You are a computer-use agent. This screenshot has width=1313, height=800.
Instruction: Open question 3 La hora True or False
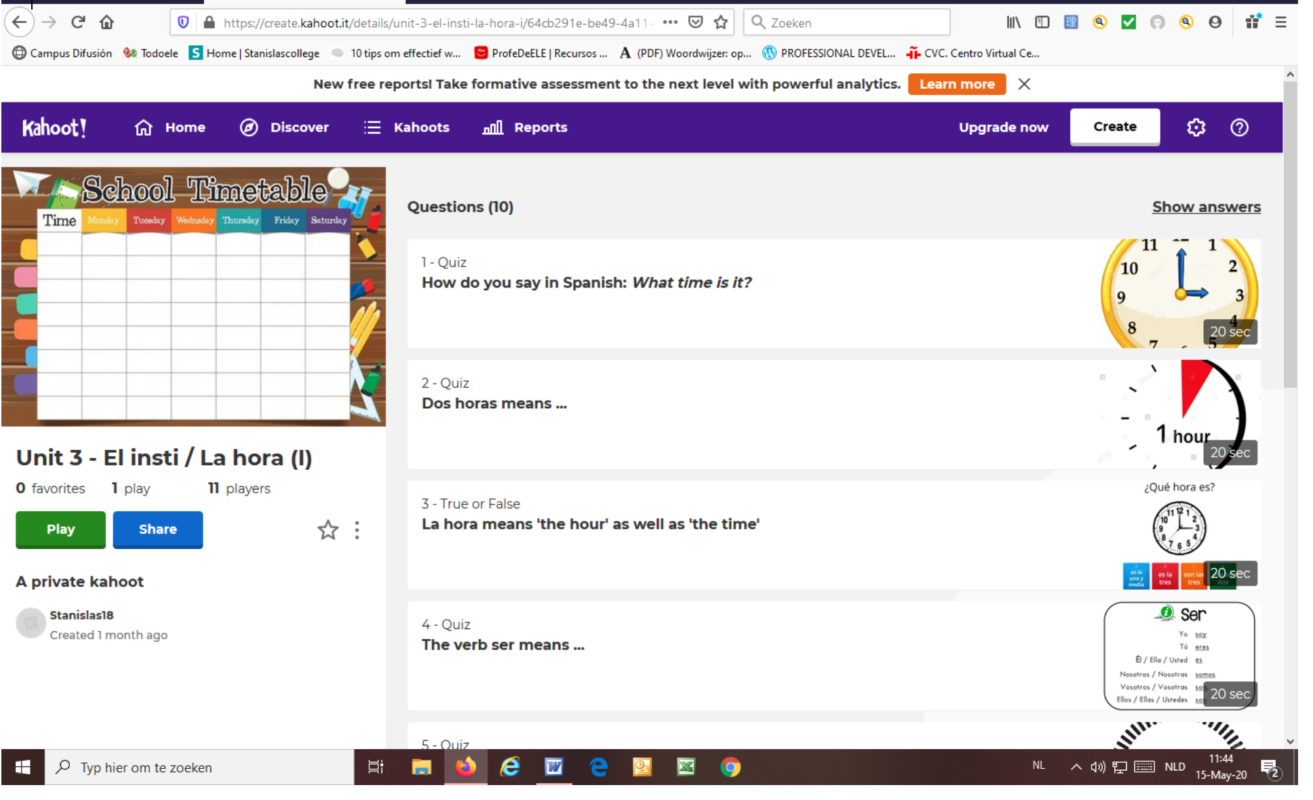(833, 535)
